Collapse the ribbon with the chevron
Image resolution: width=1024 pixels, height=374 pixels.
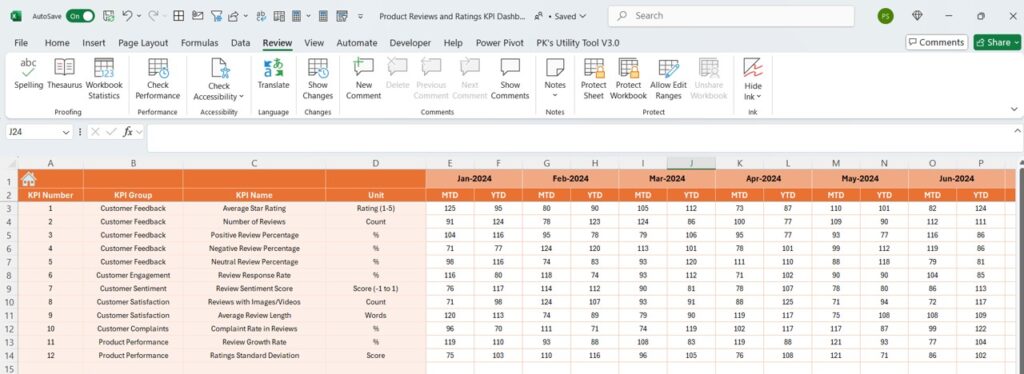click(1014, 109)
